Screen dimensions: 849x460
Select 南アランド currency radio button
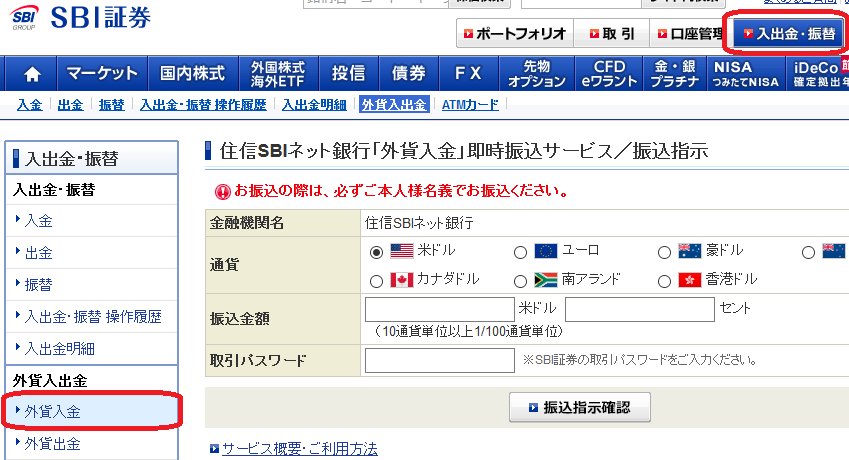(x=520, y=281)
